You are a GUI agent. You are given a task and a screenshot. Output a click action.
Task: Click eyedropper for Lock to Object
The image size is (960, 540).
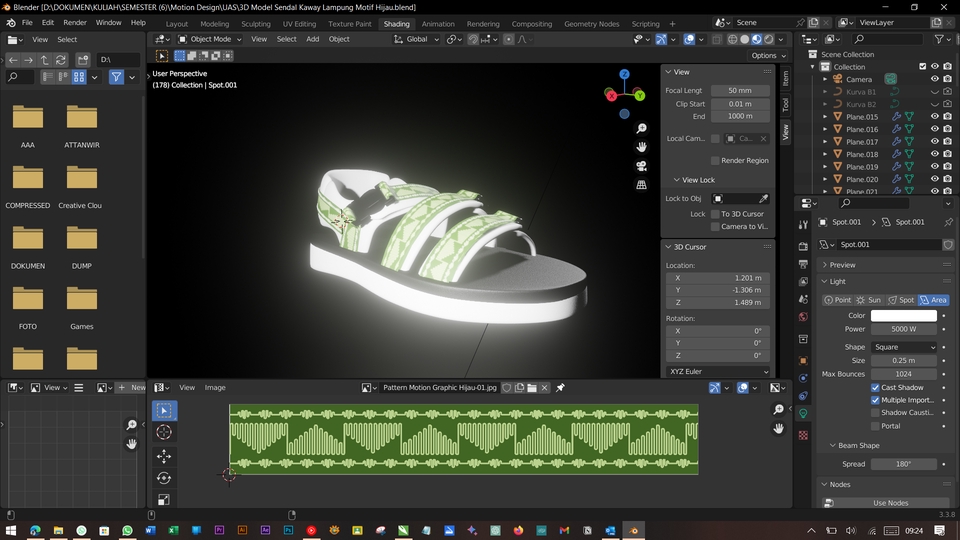coord(763,198)
